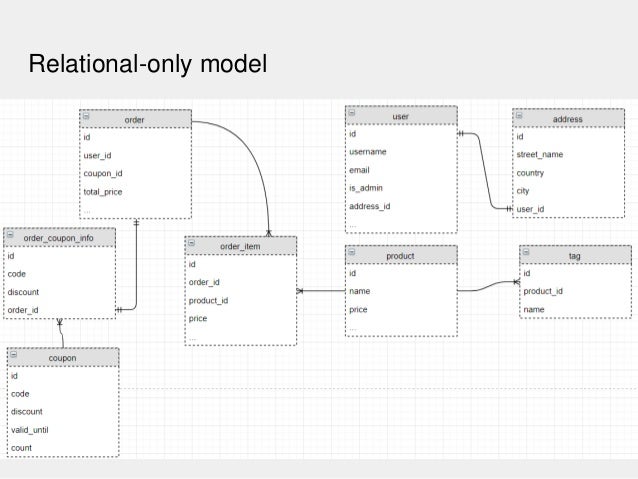Viewport: 638px width, 479px height.
Task: Select id field in order table
Action: coord(135,137)
